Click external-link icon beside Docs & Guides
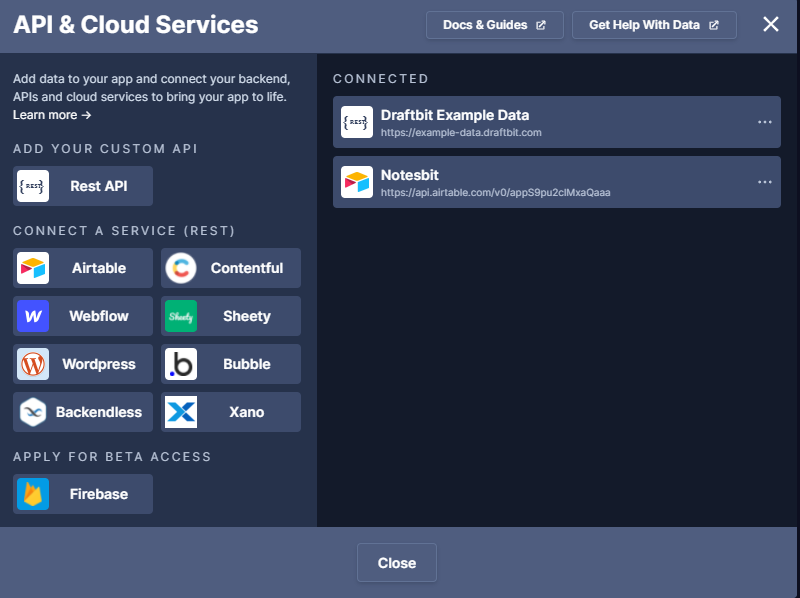The width and height of the screenshot is (800, 598). [x=541, y=25]
